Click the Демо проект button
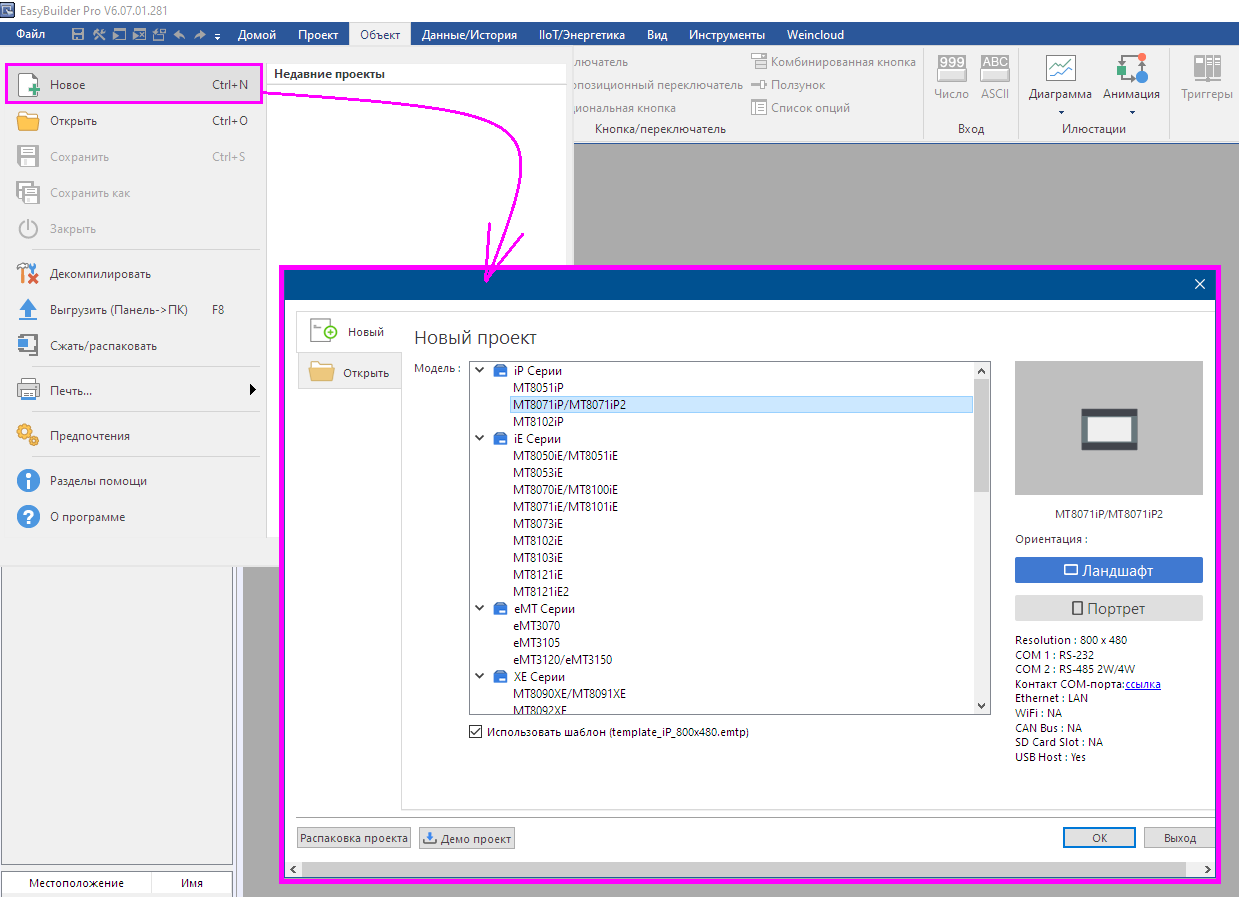Screen dimensions: 1239x897 tap(467, 838)
